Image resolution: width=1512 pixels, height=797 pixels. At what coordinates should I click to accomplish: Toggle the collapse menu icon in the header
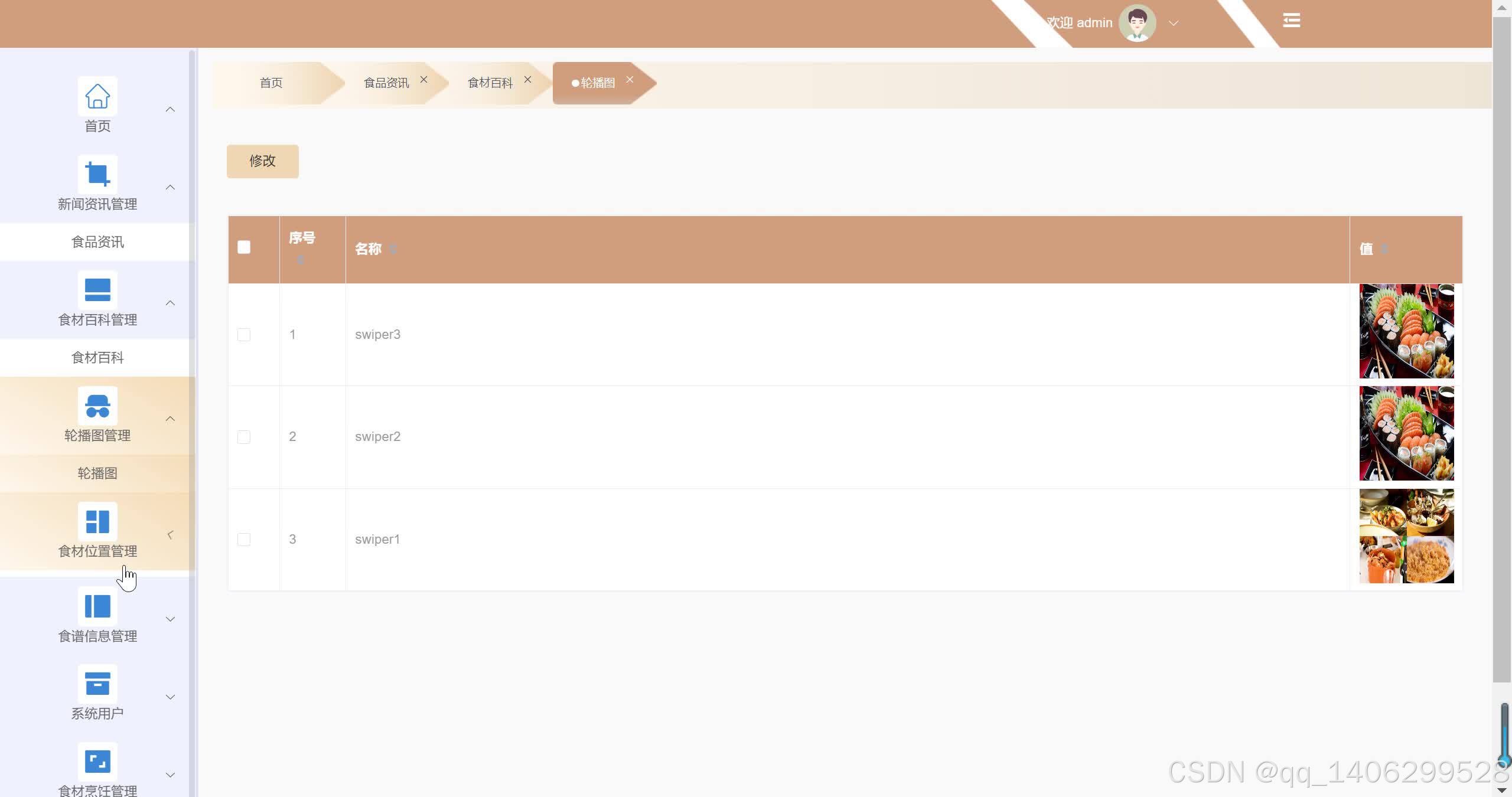1291,21
